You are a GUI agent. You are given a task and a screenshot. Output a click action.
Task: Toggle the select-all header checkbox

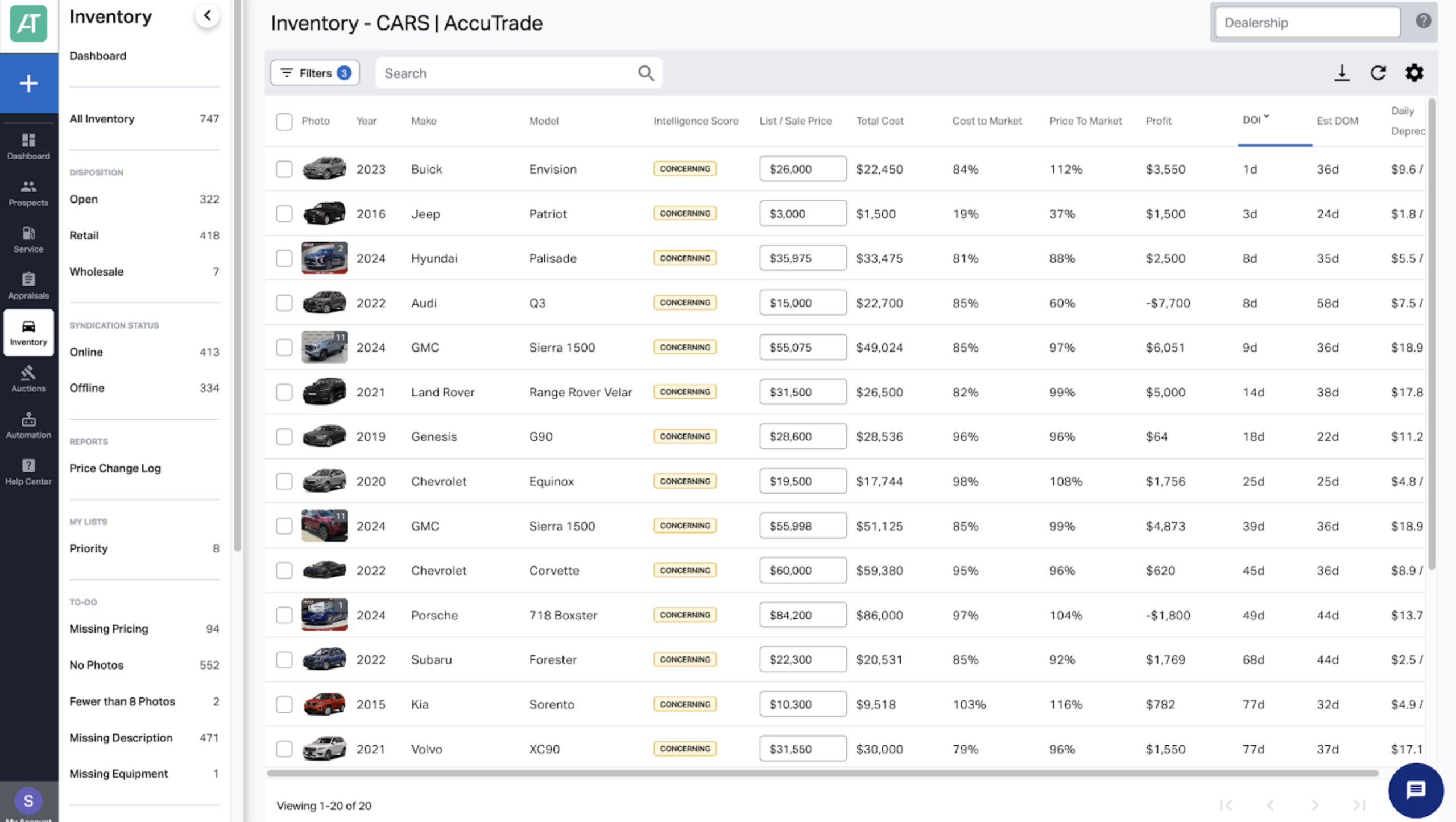pos(284,121)
